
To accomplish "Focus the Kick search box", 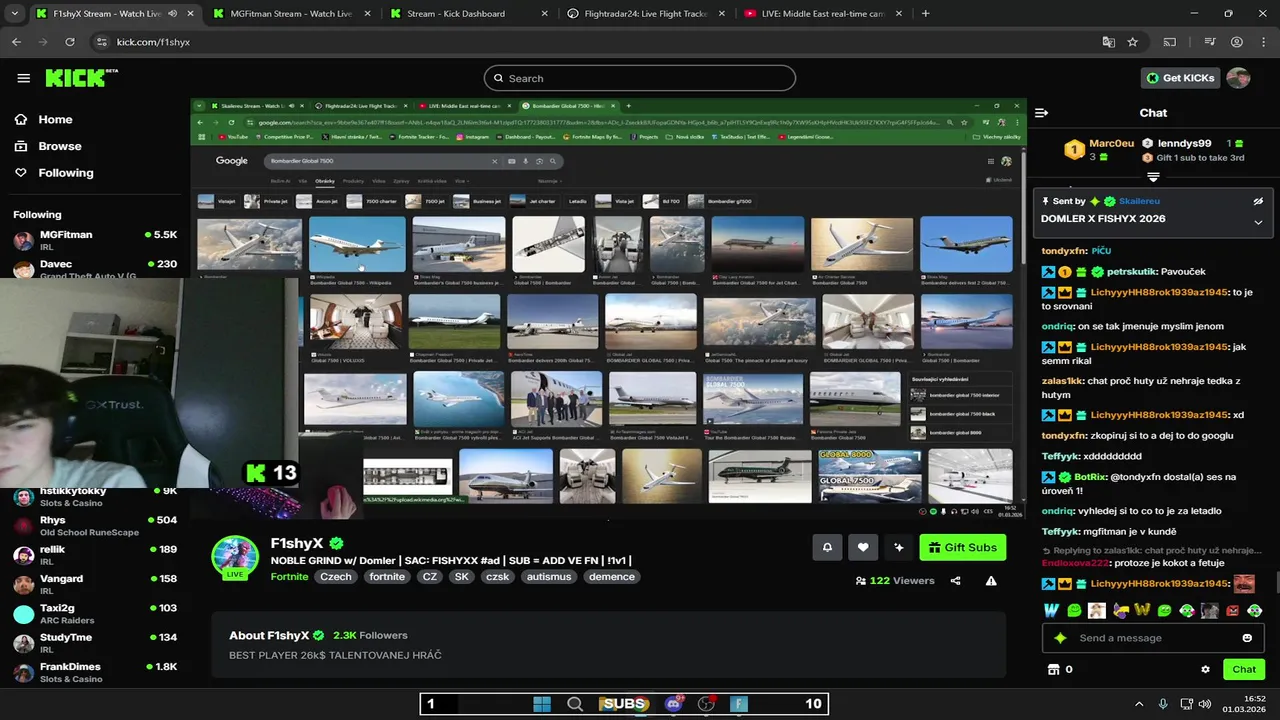I will [640, 78].
